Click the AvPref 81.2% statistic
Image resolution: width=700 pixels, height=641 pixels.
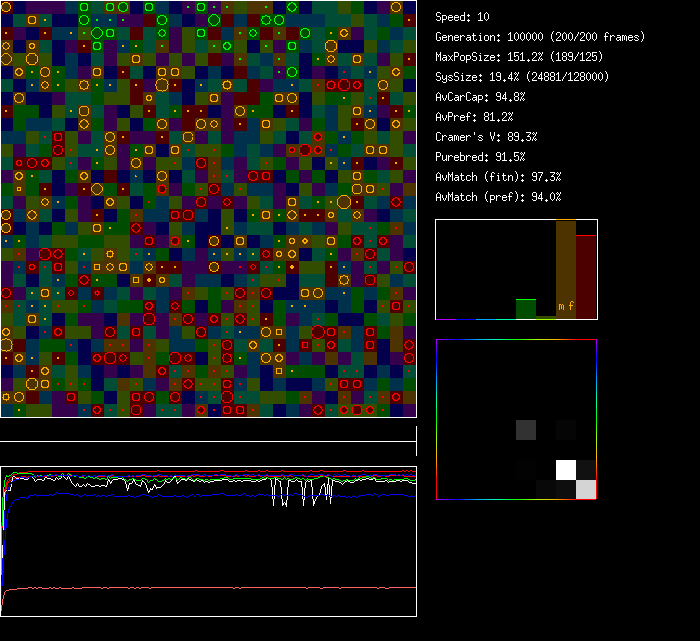[474, 117]
